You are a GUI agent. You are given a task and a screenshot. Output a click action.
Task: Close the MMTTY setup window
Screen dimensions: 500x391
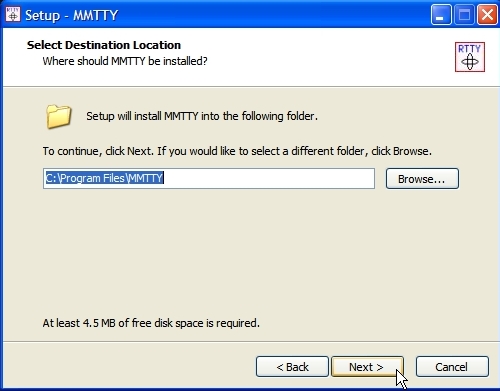(487, 15)
